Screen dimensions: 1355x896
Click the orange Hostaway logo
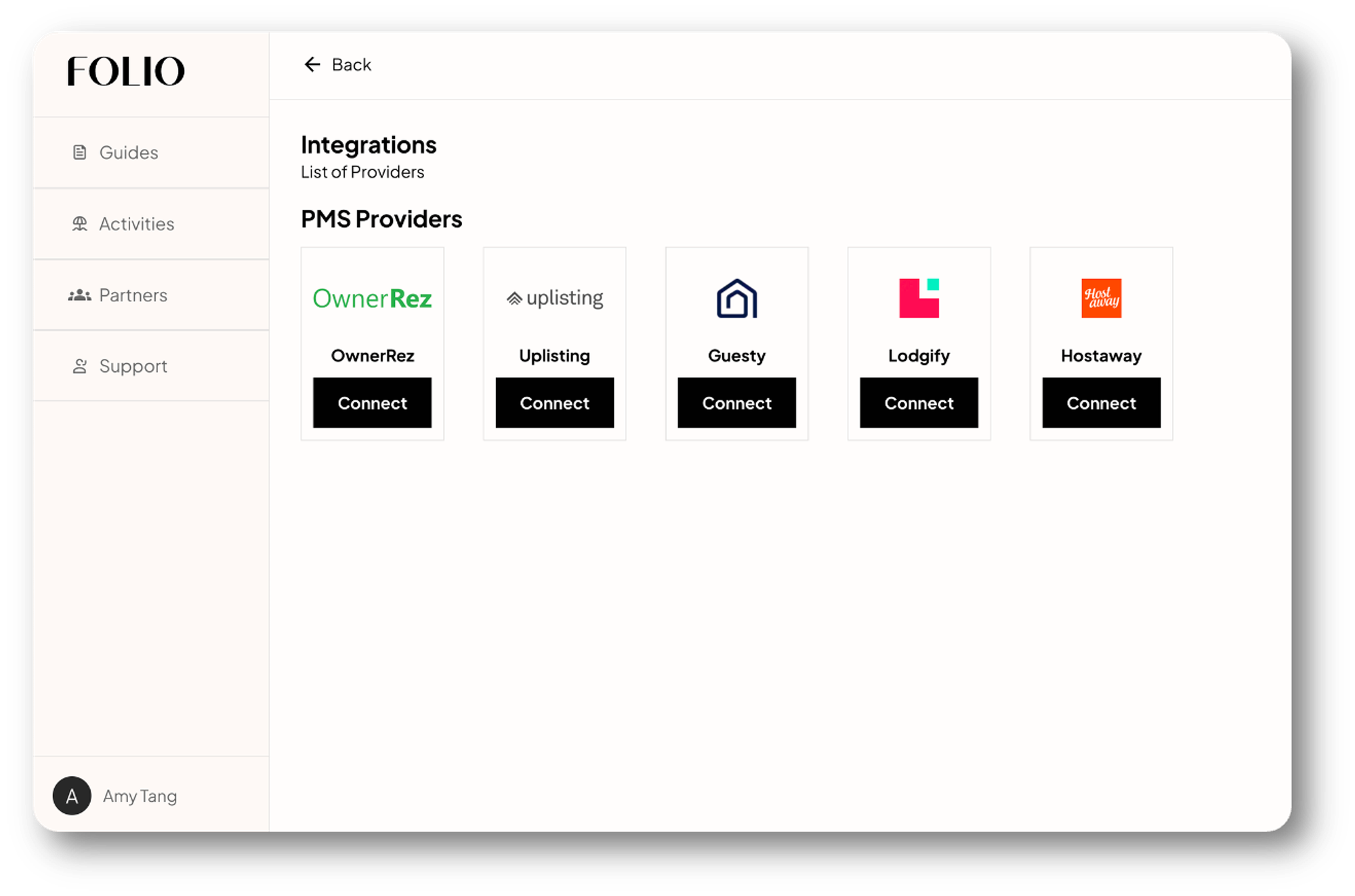click(1100, 297)
